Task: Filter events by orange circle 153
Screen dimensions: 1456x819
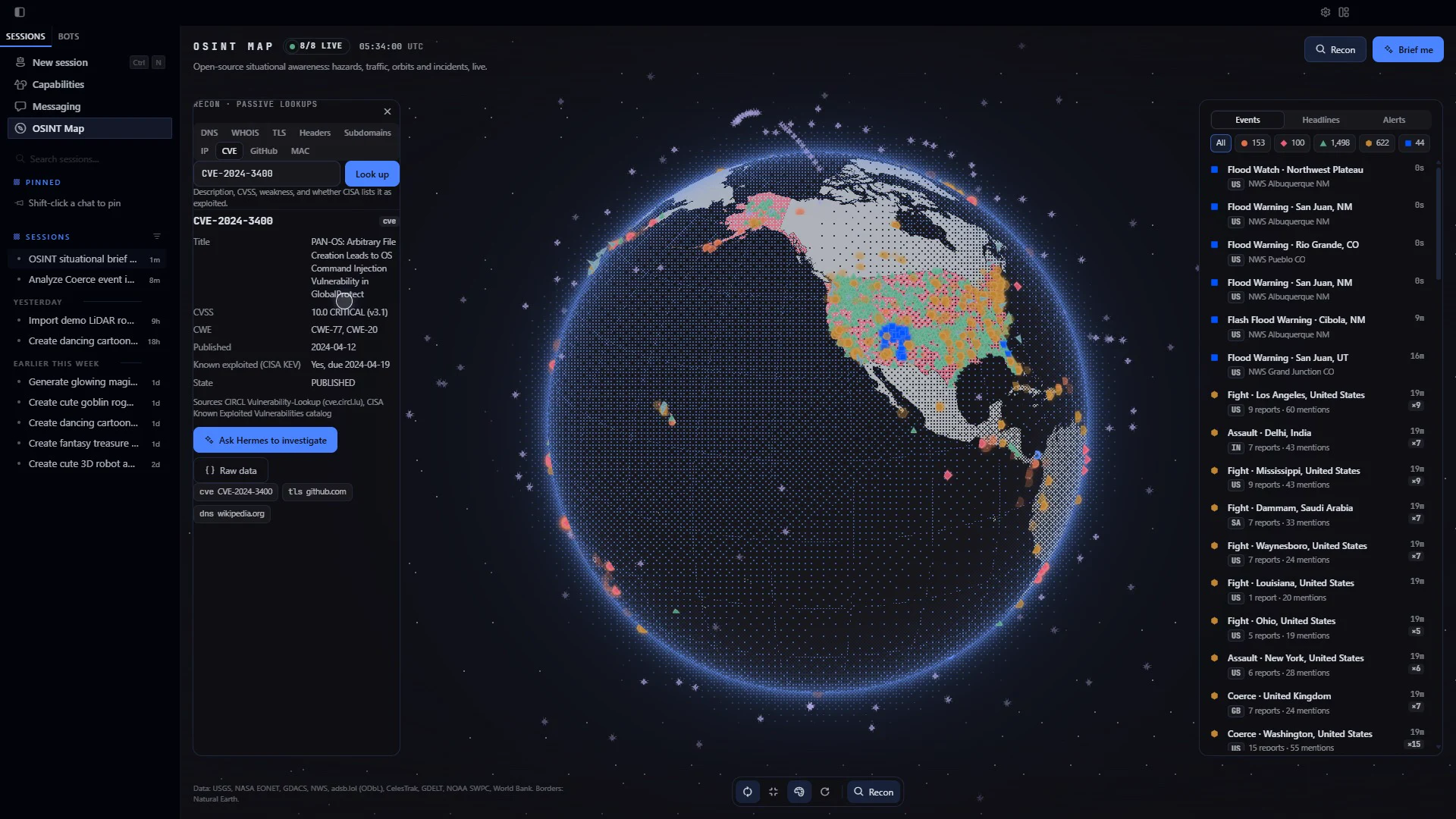Action: tap(1252, 143)
